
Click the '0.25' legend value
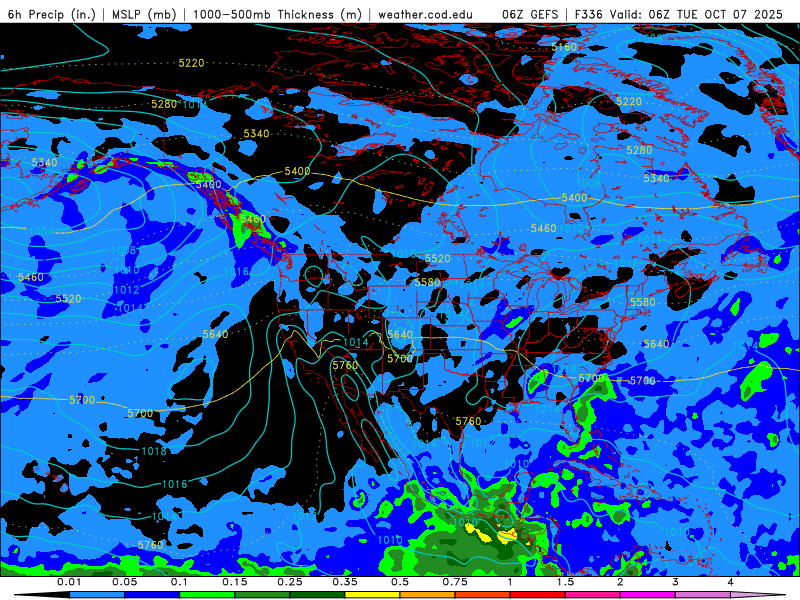(290, 582)
